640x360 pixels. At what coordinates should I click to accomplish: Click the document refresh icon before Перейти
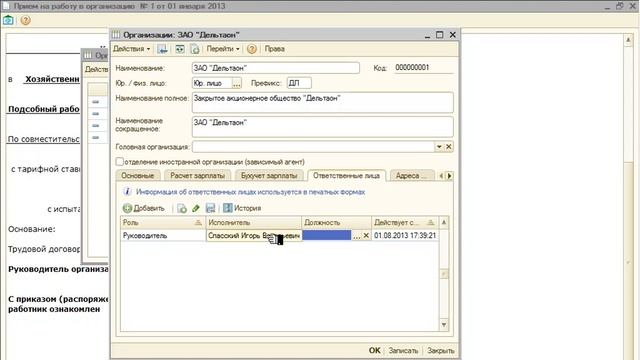[x=195, y=49]
